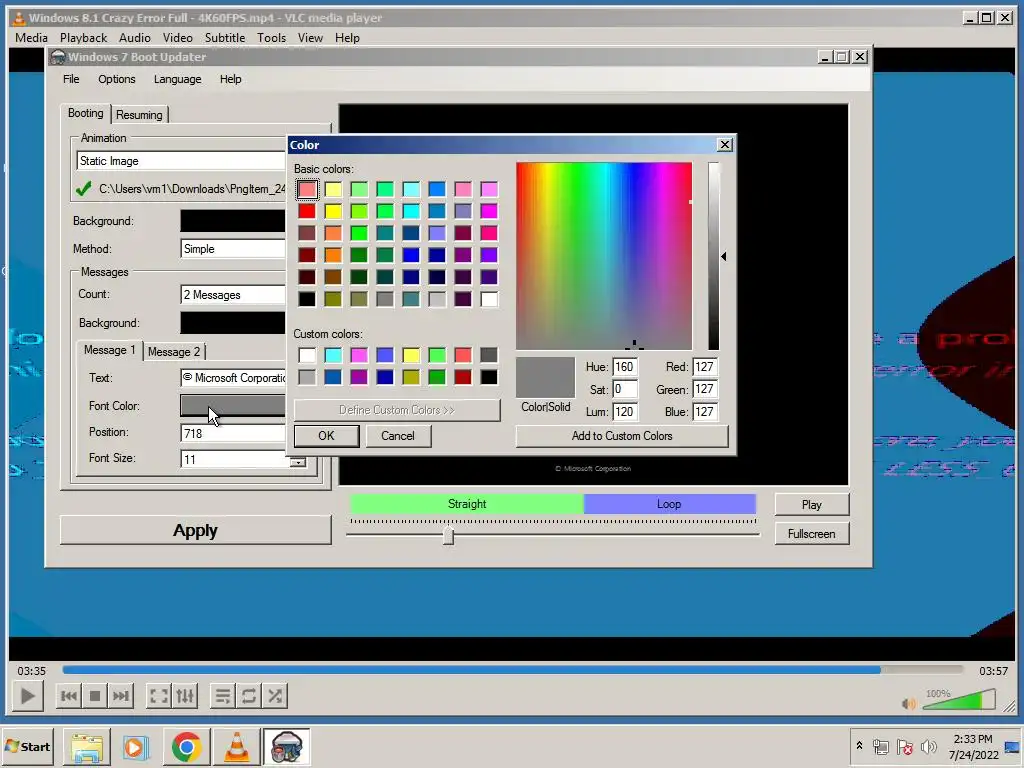
Task: Go to previous media in VLC
Action: (69, 696)
